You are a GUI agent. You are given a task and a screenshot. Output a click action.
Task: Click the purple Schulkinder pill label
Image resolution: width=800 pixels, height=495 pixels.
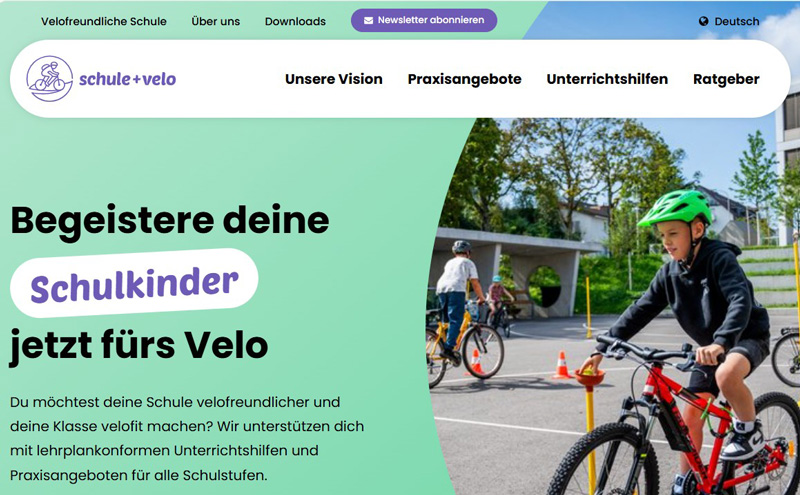[x=134, y=283]
